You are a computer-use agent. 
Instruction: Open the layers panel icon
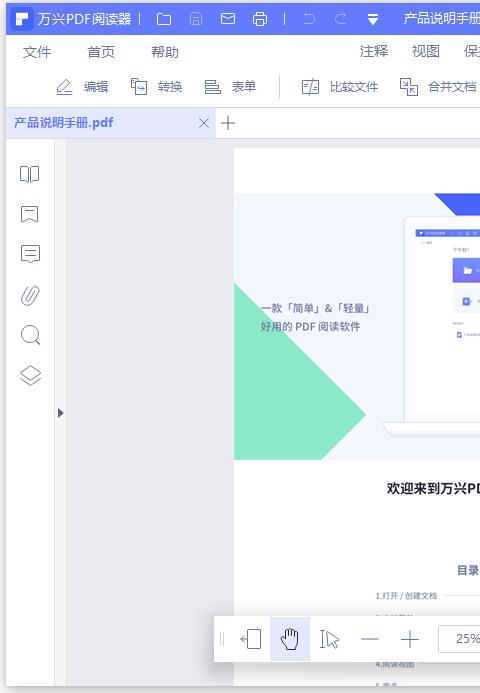point(30,376)
